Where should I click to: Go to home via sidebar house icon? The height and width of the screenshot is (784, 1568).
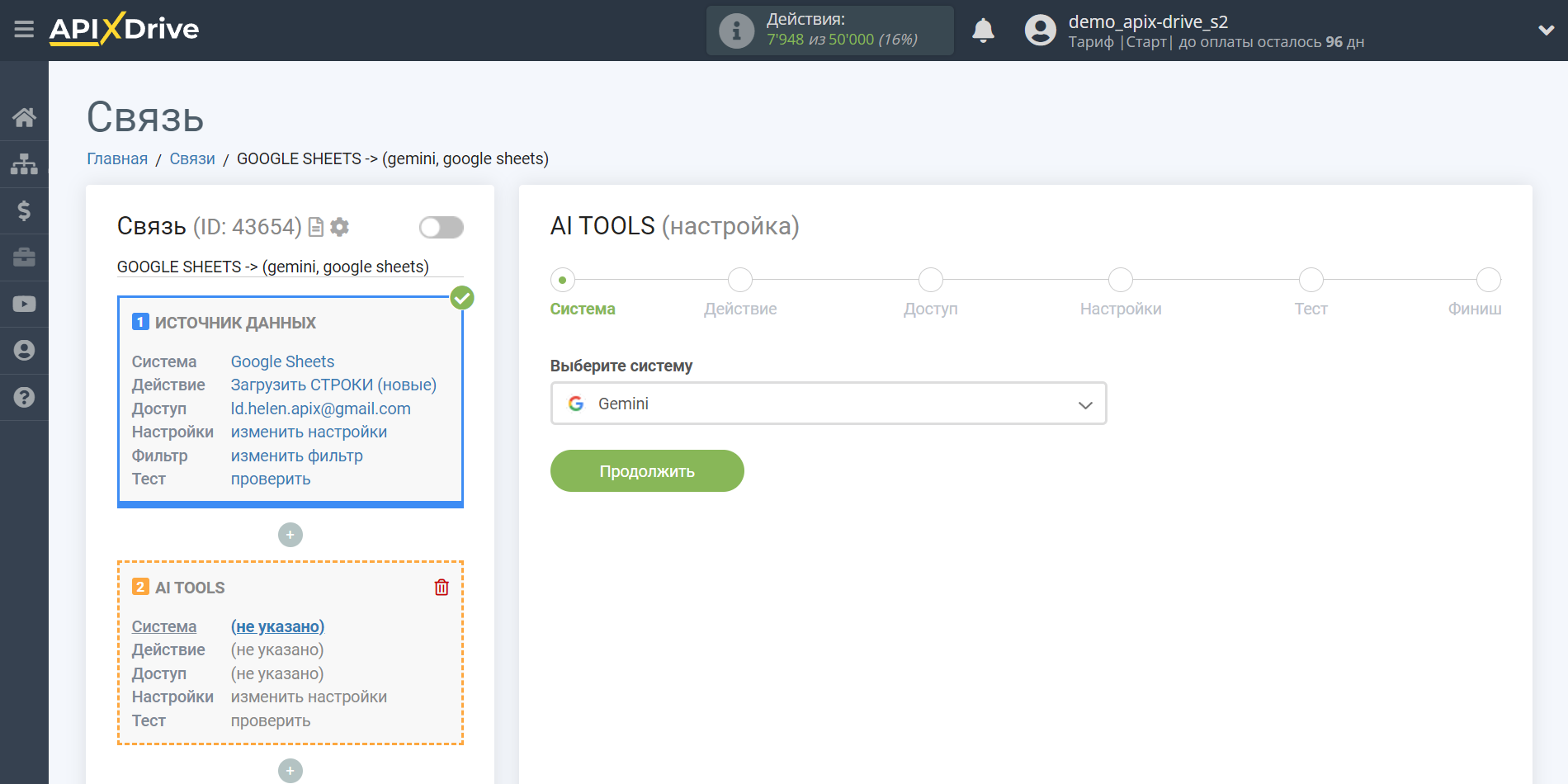[24, 117]
